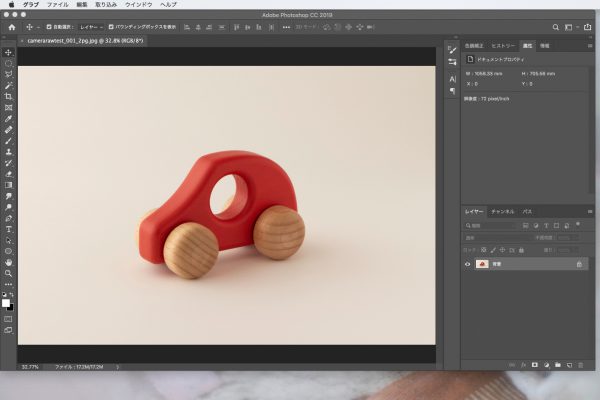Select the Magic Wand tool
Image resolution: width=600 pixels, height=400 pixels.
9,85
